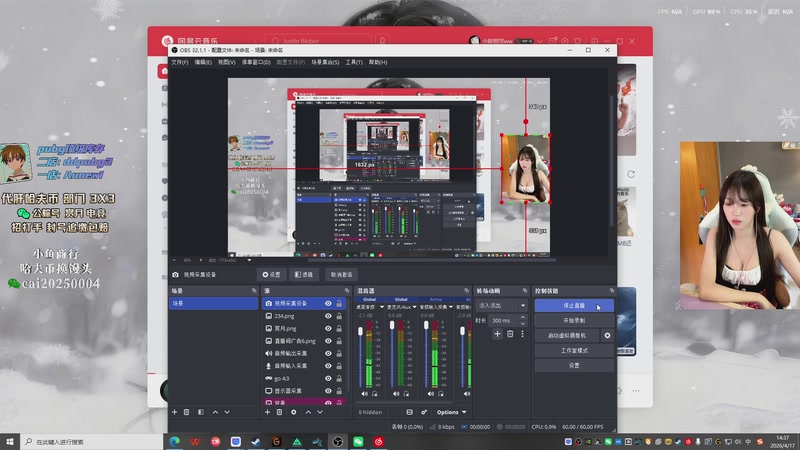Toggle visibility of 234.png source
The width and height of the screenshot is (800, 450).
328,316
